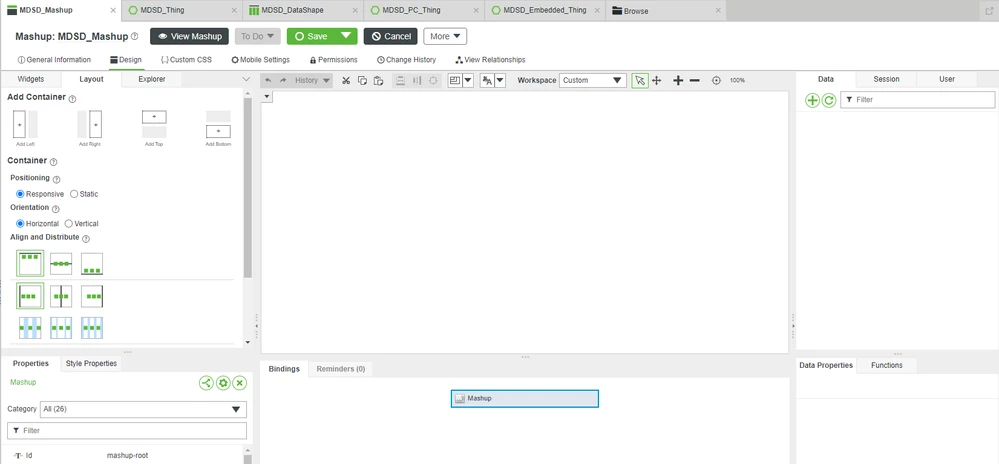This screenshot has height=464, width=999.
Task: Select Horizontal orientation radio
Action: pos(20,224)
